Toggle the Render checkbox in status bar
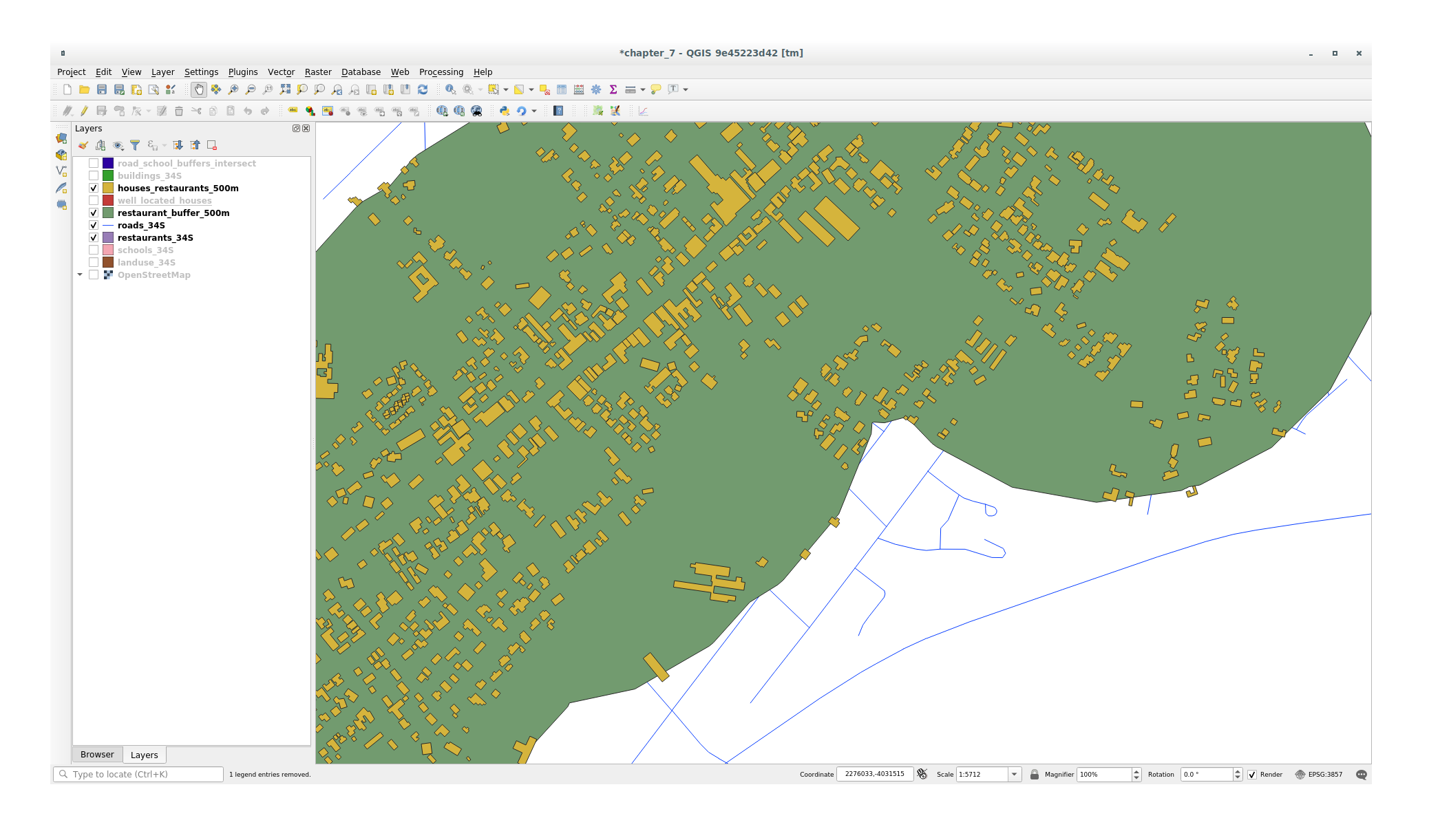 pyautogui.click(x=1252, y=775)
